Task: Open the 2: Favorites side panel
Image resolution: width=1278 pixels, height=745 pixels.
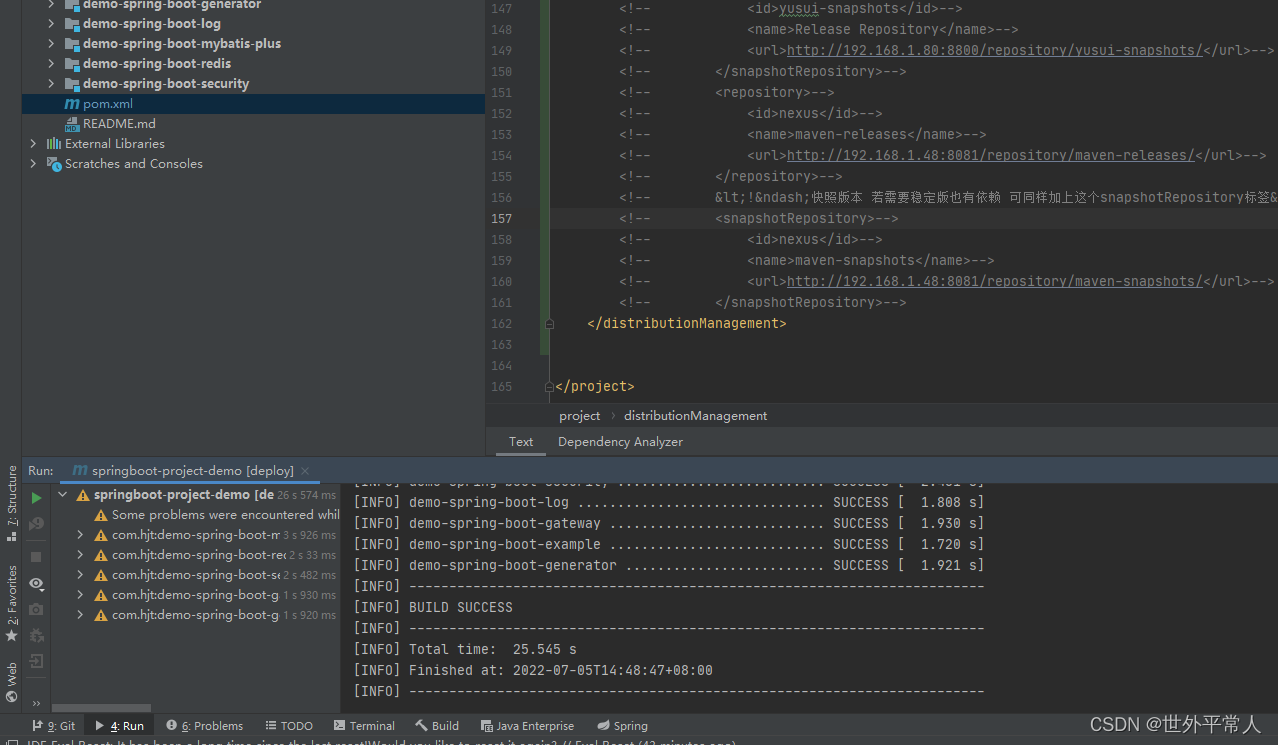Action: 11,603
